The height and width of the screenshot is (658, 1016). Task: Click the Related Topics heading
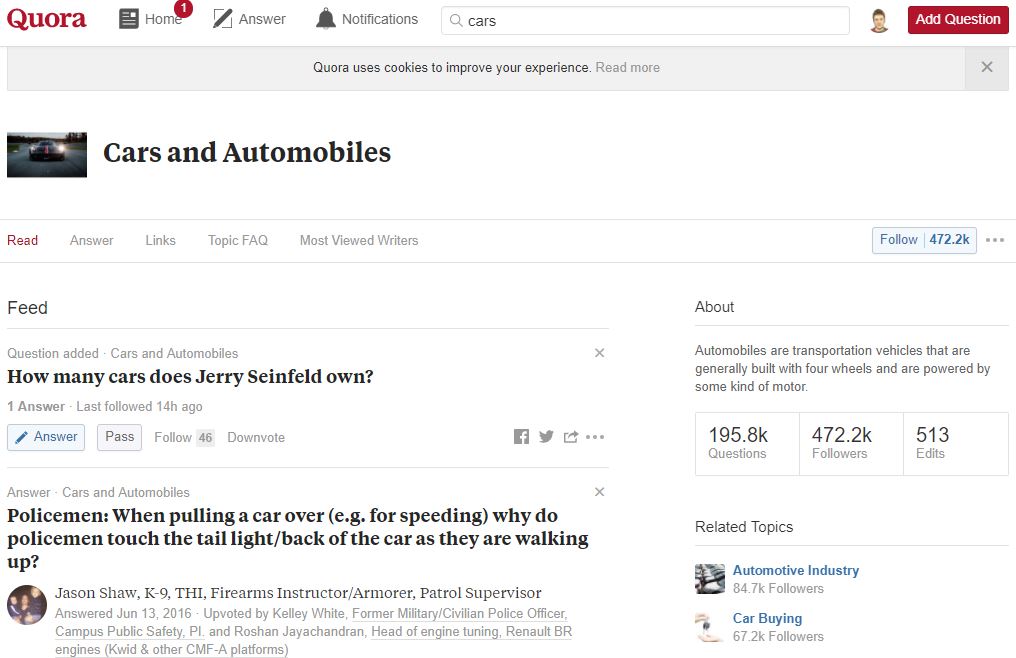click(x=744, y=527)
